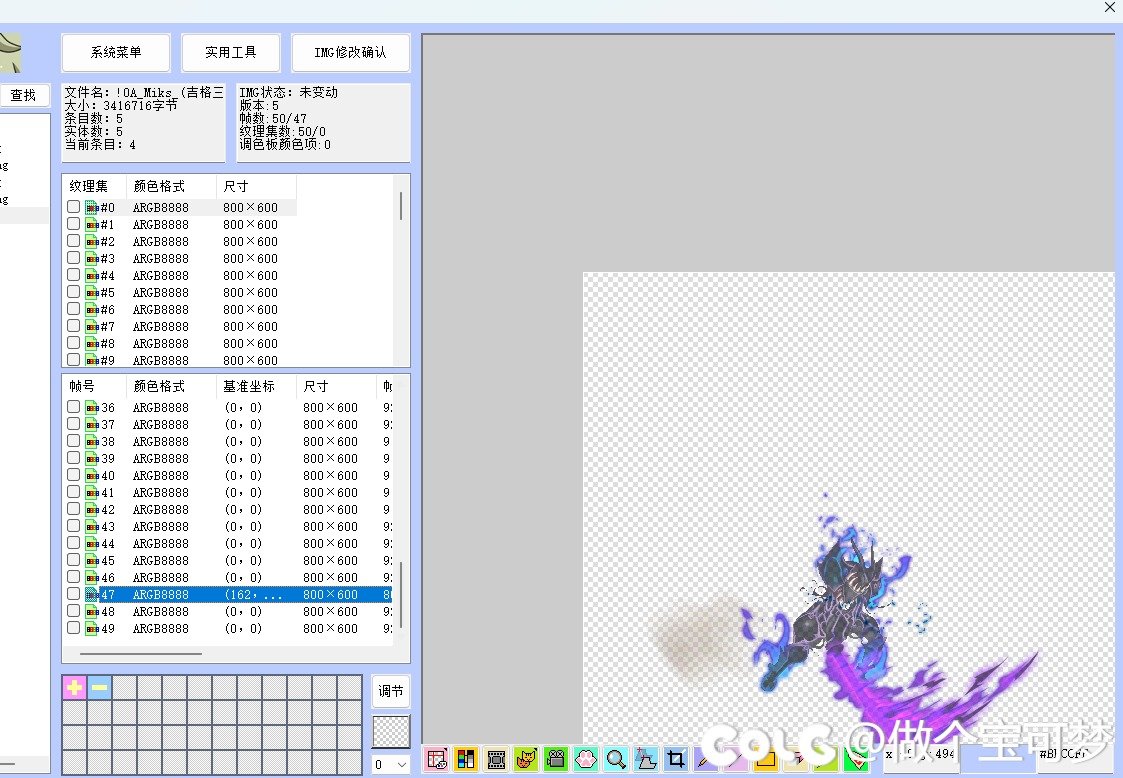Click the pink paw print icon
The height and width of the screenshot is (778, 1123).
click(586, 759)
